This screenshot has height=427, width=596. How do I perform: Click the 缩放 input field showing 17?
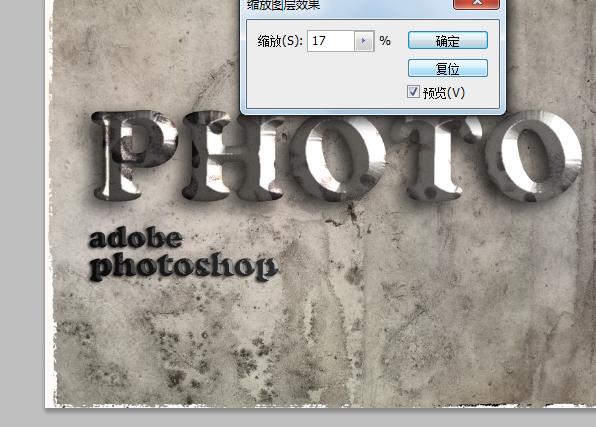[331, 41]
